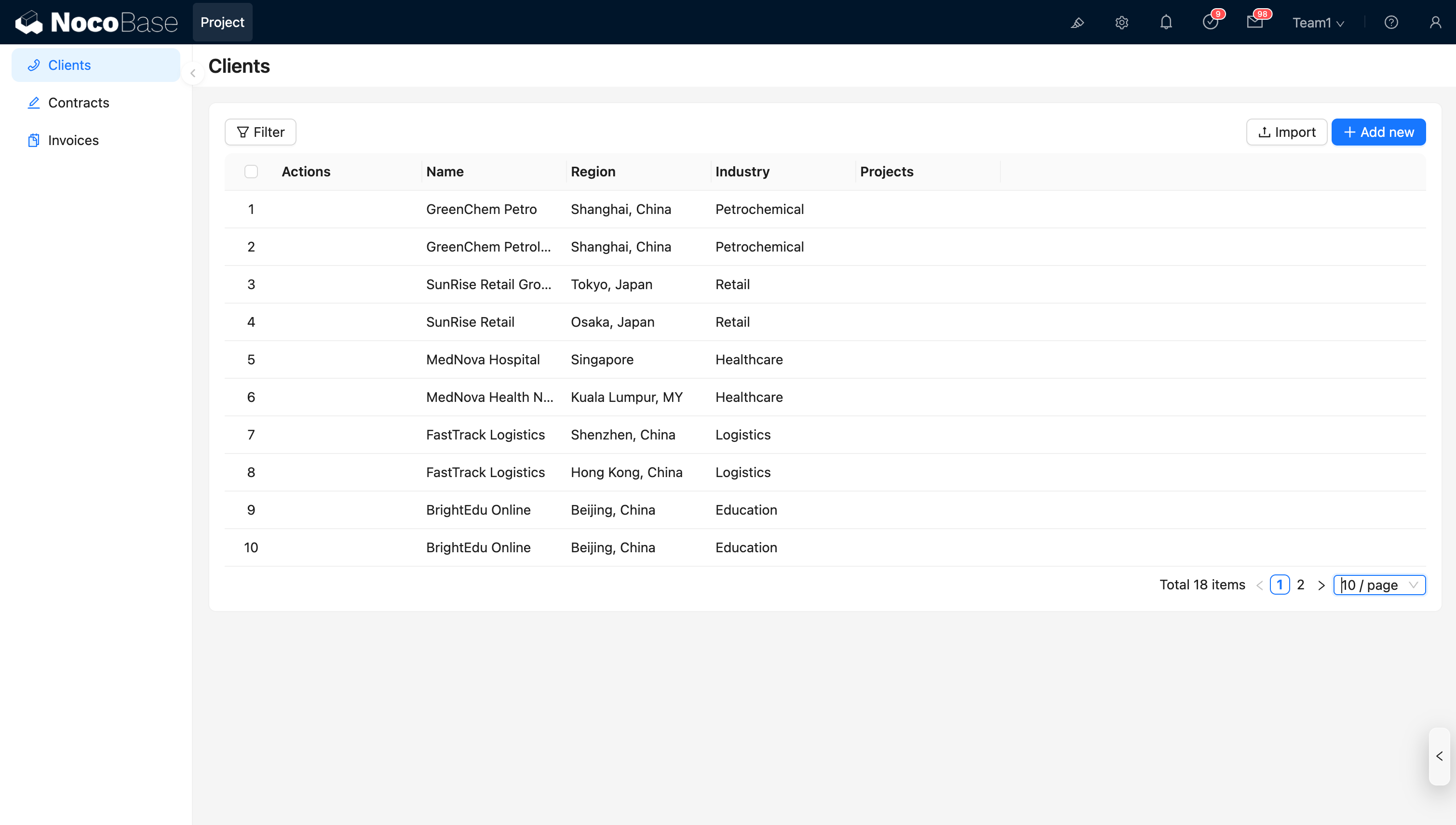This screenshot has height=825, width=1456.
Task: Open the user profile avatar icon
Action: (1436, 22)
